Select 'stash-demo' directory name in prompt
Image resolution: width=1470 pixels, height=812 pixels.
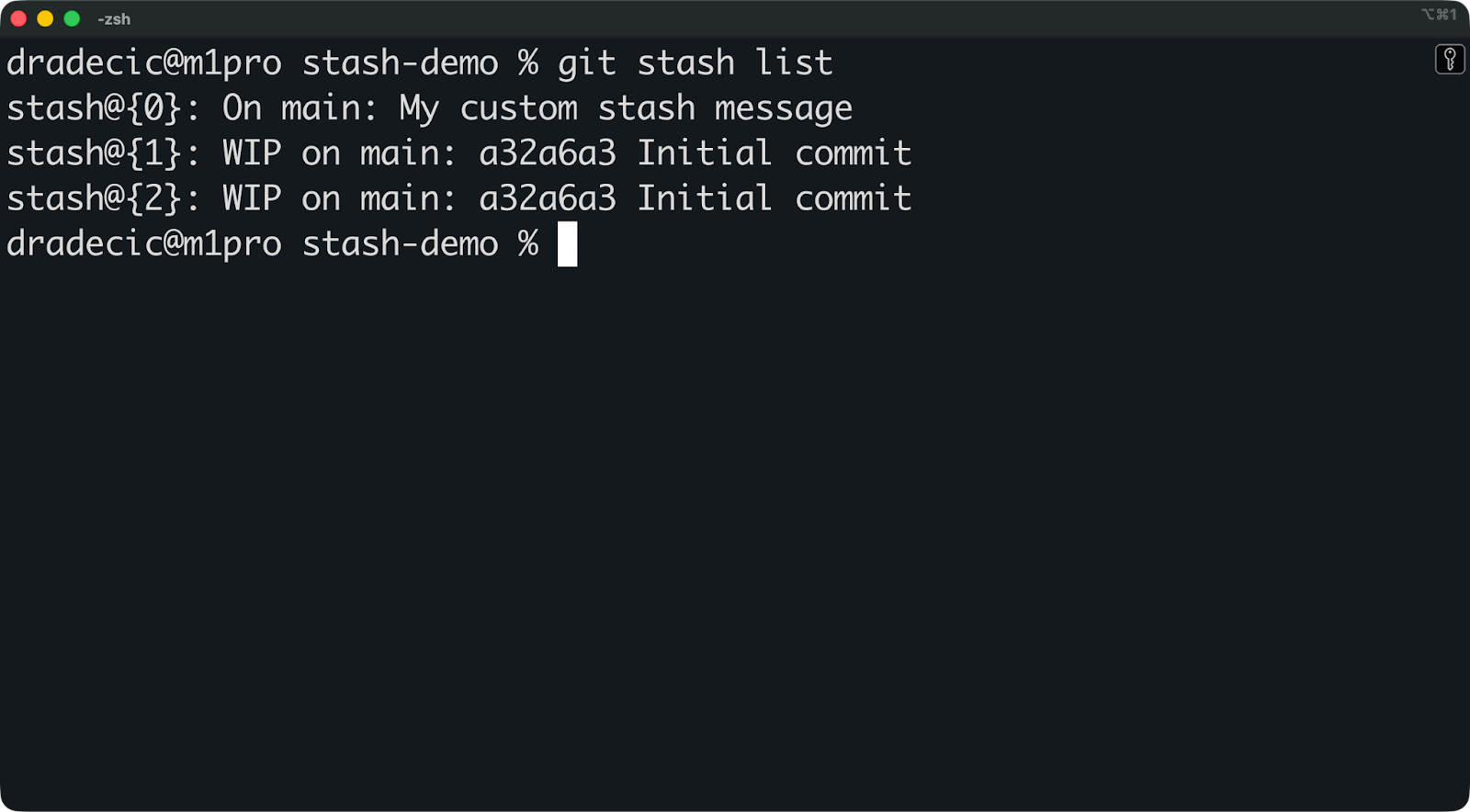(399, 243)
